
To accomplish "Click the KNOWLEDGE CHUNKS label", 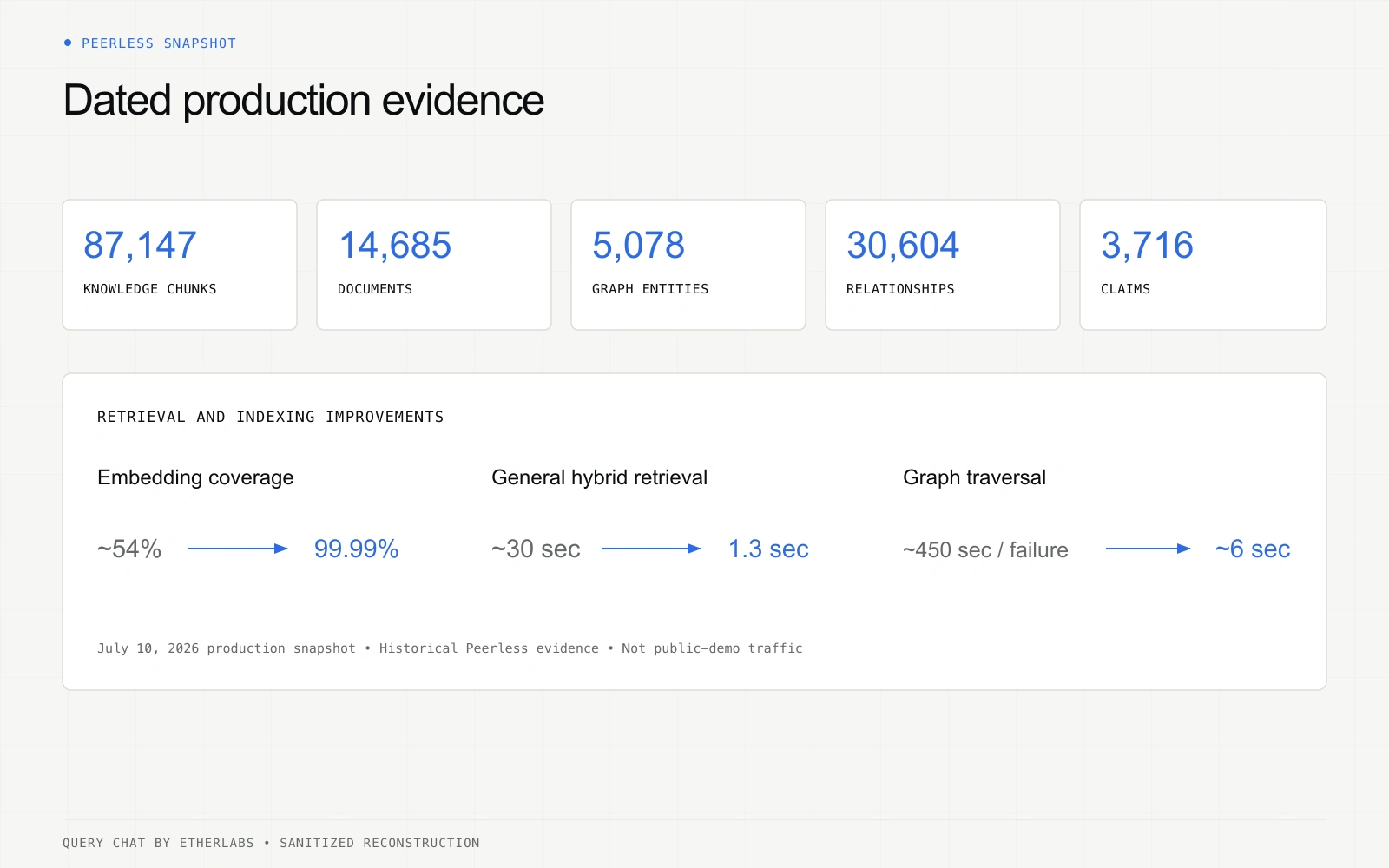I will pos(149,289).
